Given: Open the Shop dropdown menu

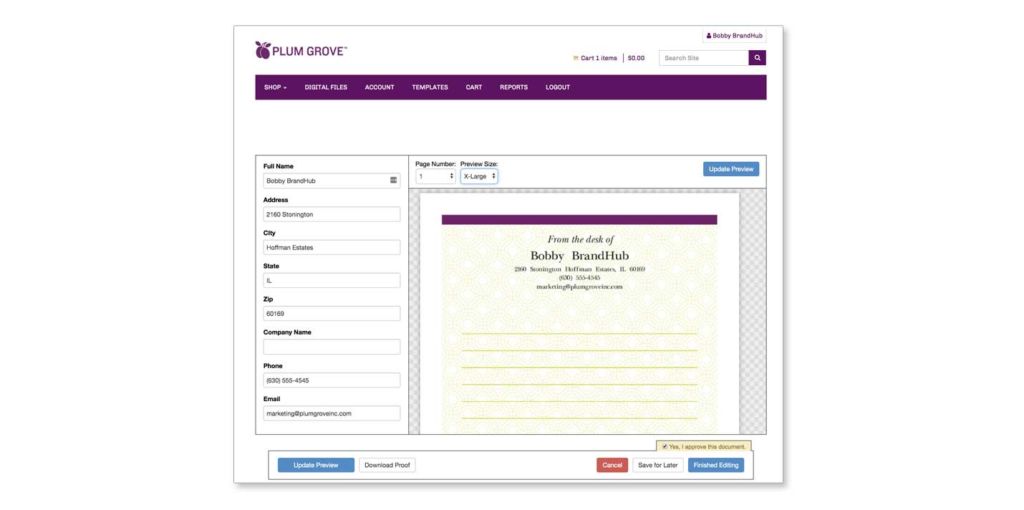Looking at the screenshot, I should (275, 88).
